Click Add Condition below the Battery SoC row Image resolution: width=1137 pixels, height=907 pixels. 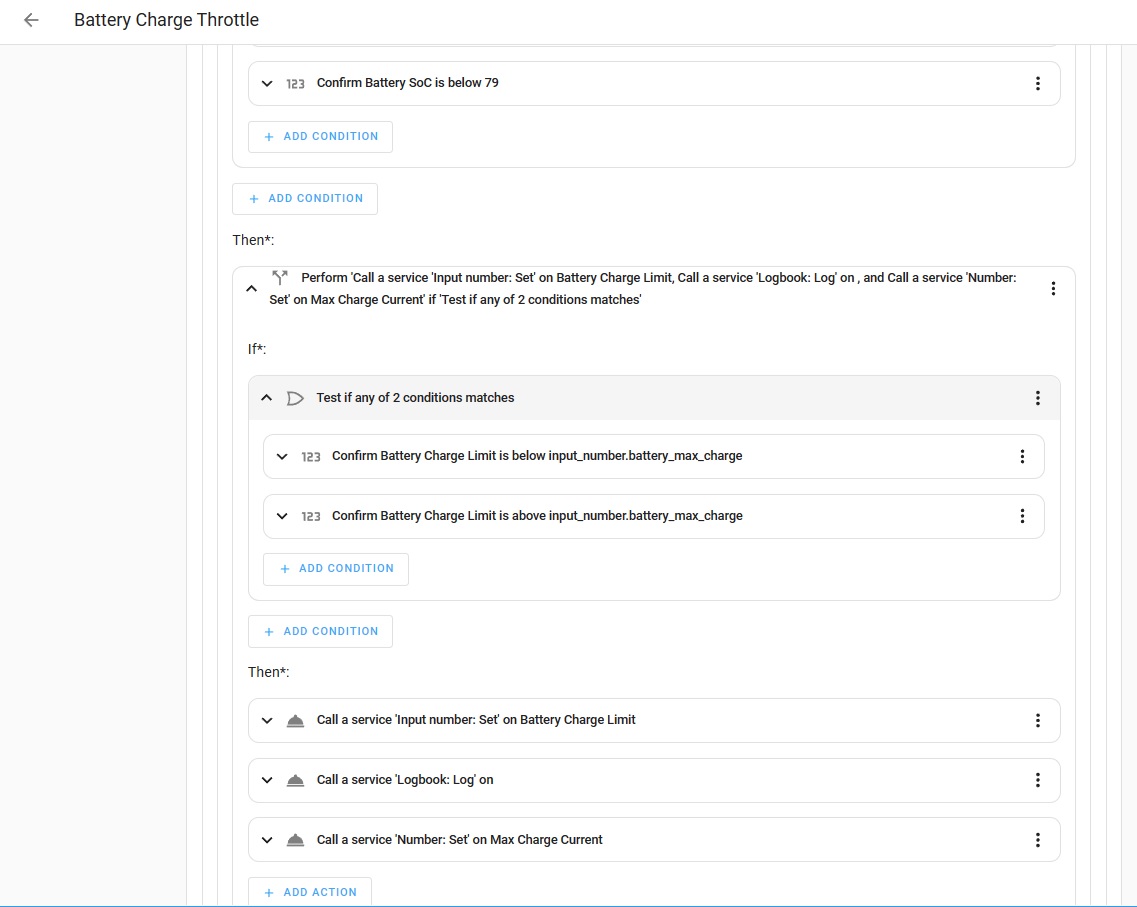click(x=320, y=137)
